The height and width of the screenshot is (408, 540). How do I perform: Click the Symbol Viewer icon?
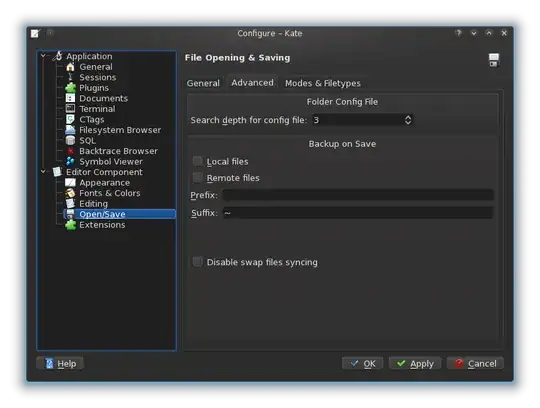(70, 161)
